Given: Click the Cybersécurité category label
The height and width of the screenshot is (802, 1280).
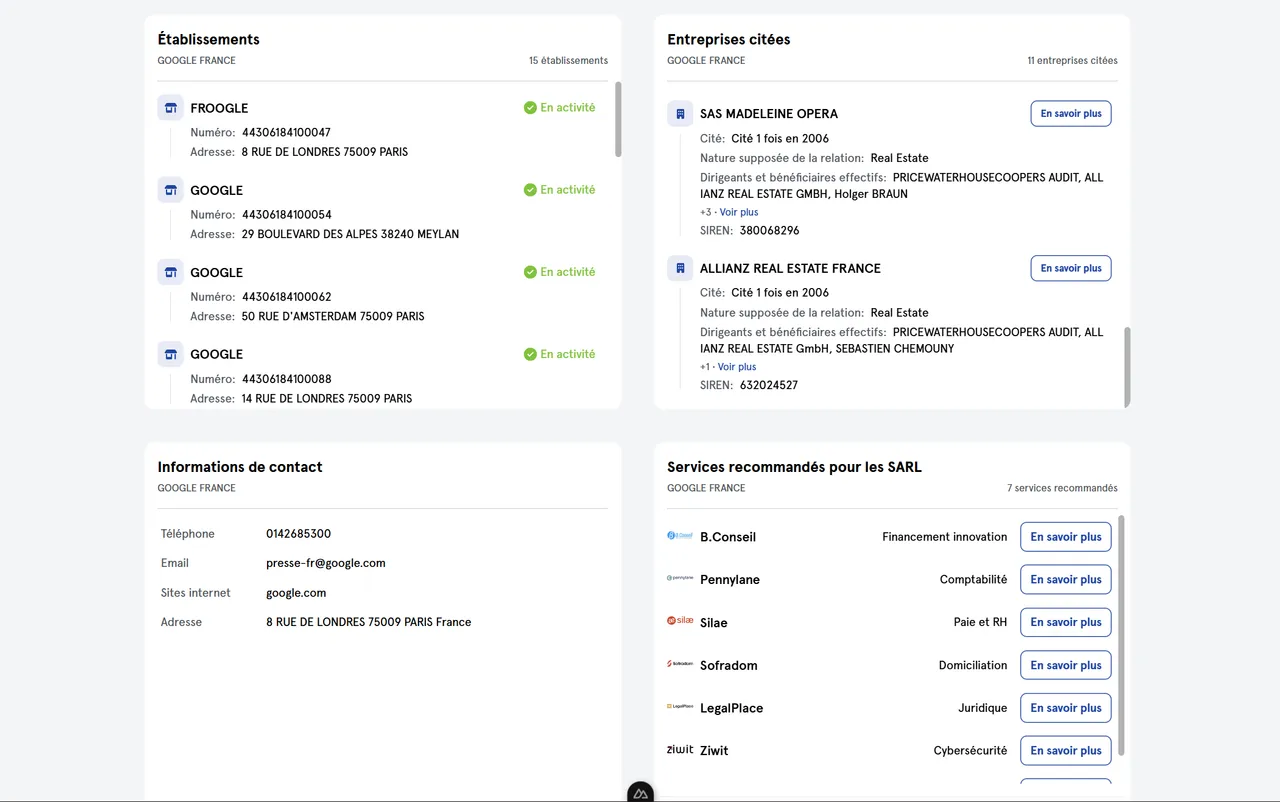Looking at the screenshot, I should (x=970, y=750).
